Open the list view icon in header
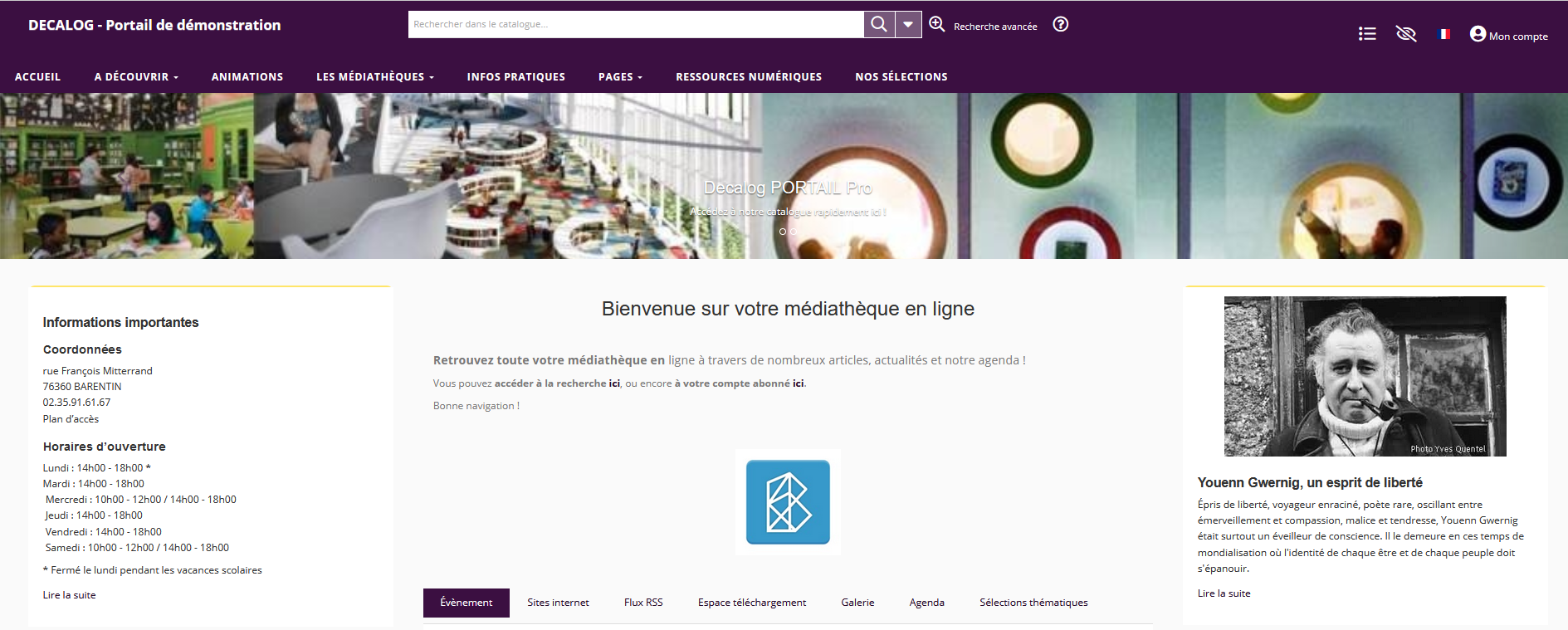The image size is (1568, 630). [x=1366, y=34]
